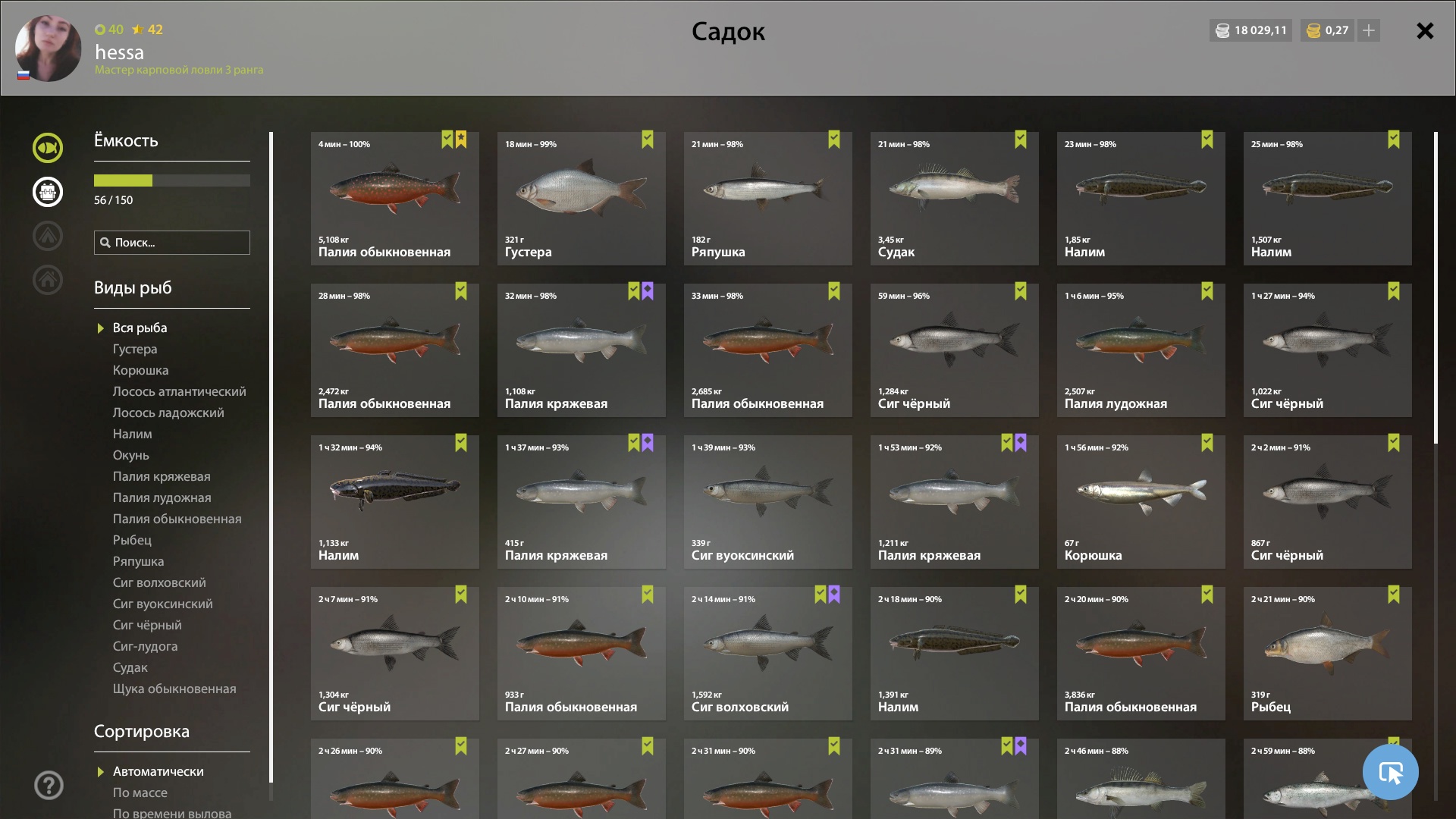Filter by Налим species
The width and height of the screenshot is (1456, 819).
(133, 434)
